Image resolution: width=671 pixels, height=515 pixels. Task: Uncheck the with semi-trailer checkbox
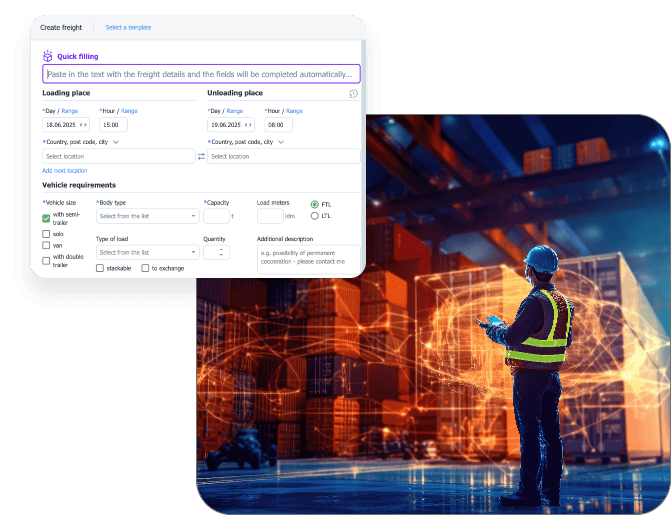(x=46, y=218)
